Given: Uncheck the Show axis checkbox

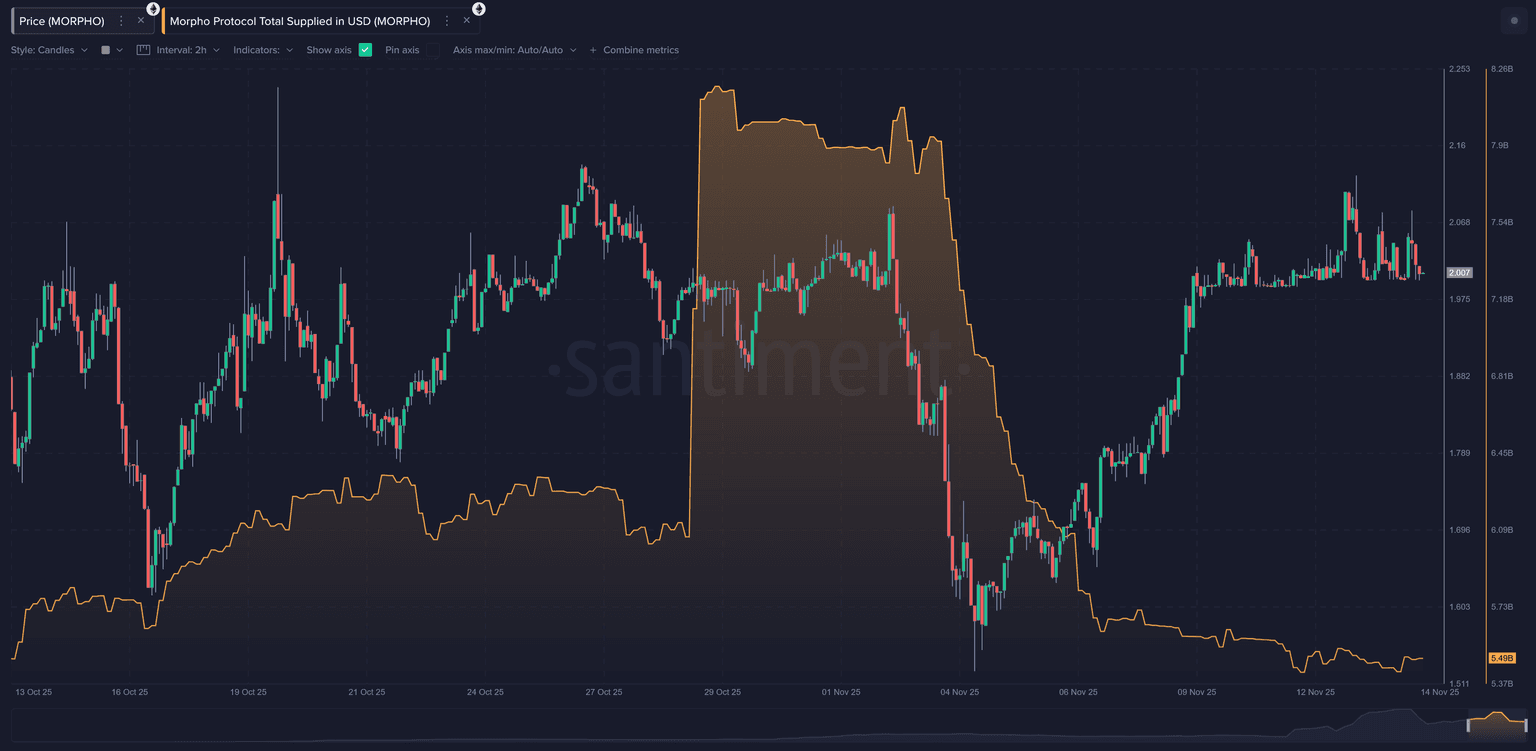Looking at the screenshot, I should [365, 50].
